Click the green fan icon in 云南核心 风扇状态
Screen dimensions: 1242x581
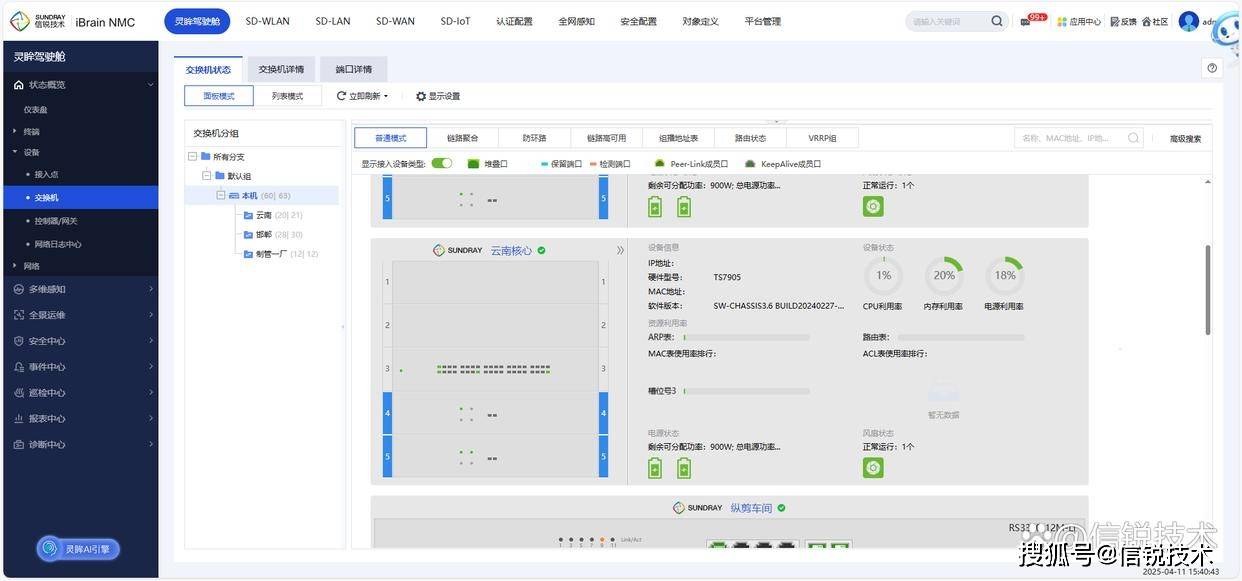tap(873, 467)
